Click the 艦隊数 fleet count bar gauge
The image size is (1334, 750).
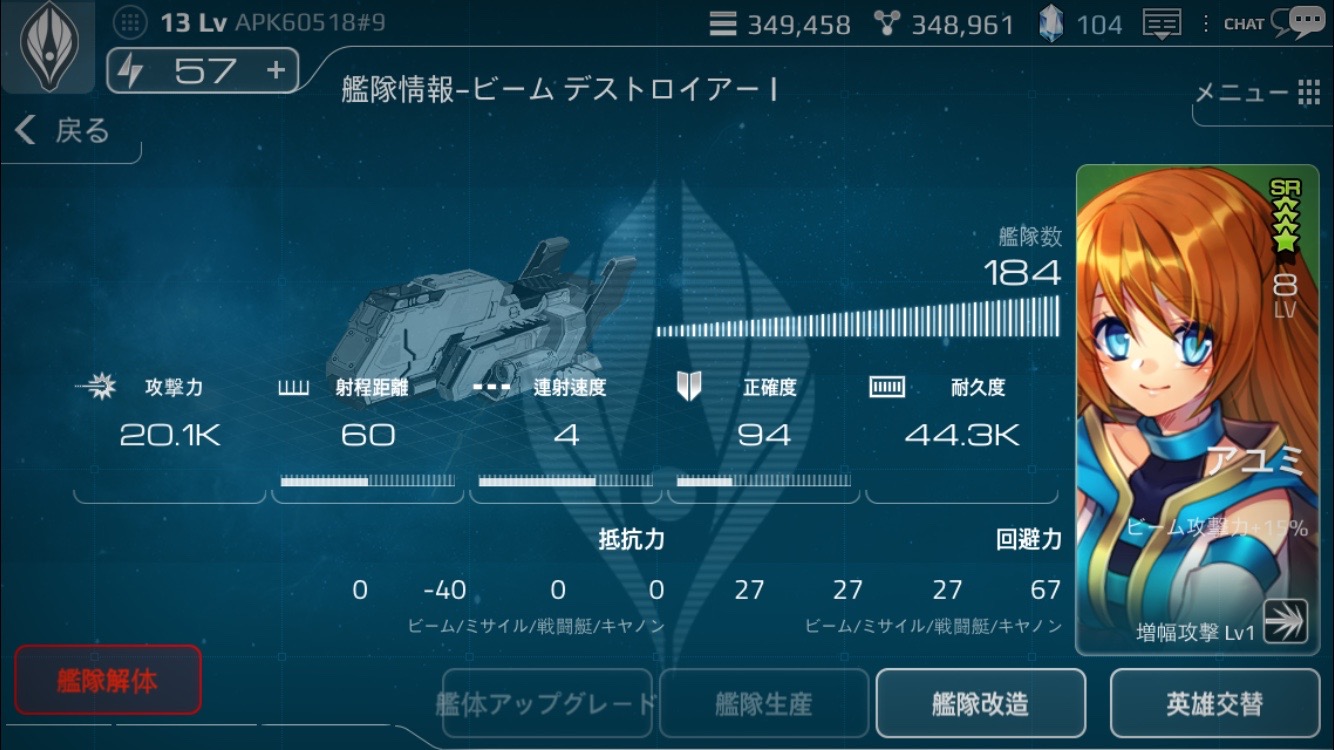pyautogui.click(x=858, y=316)
